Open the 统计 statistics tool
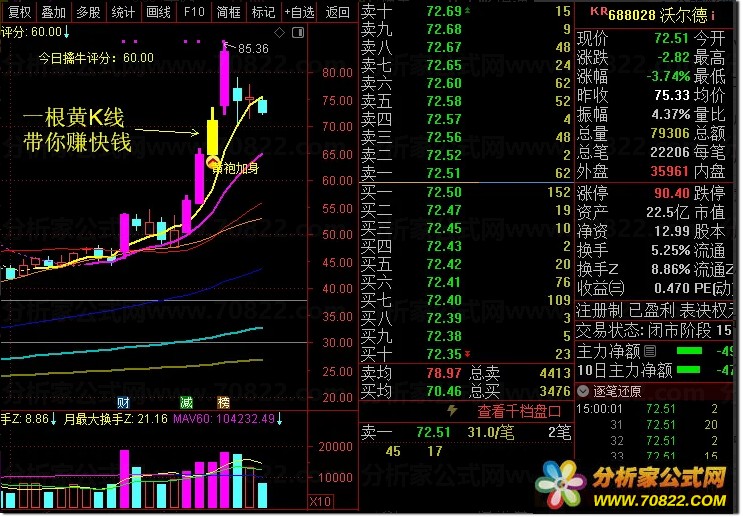 coord(123,12)
